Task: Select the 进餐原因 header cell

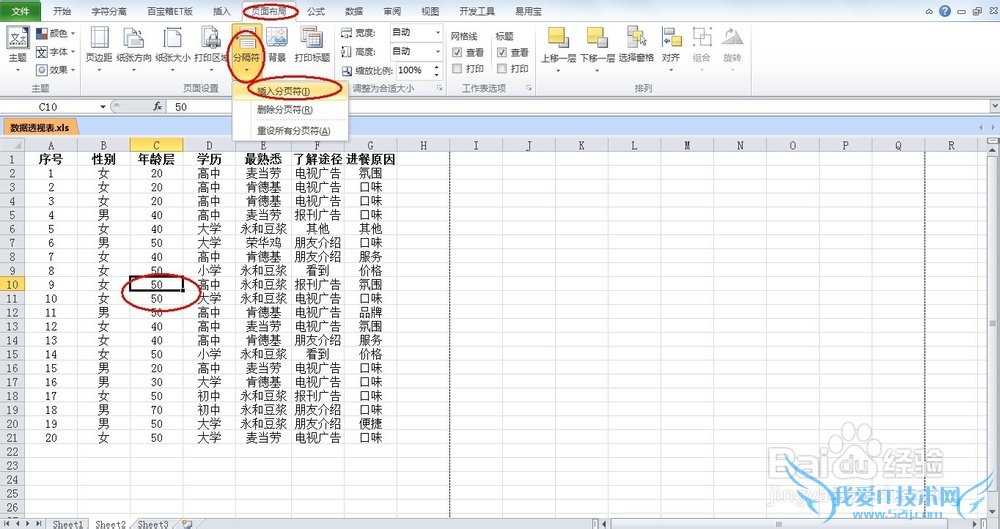Action: pos(371,159)
